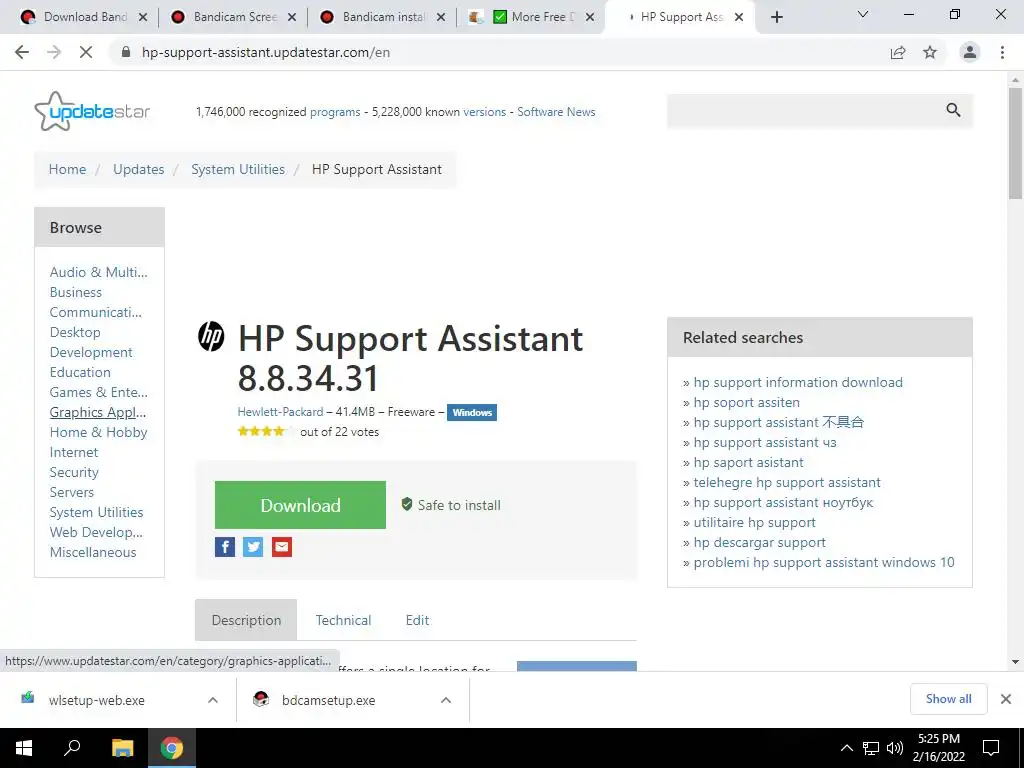Image resolution: width=1024 pixels, height=768 pixels.
Task: Click the volume speaker tray icon
Action: pyautogui.click(x=895, y=748)
